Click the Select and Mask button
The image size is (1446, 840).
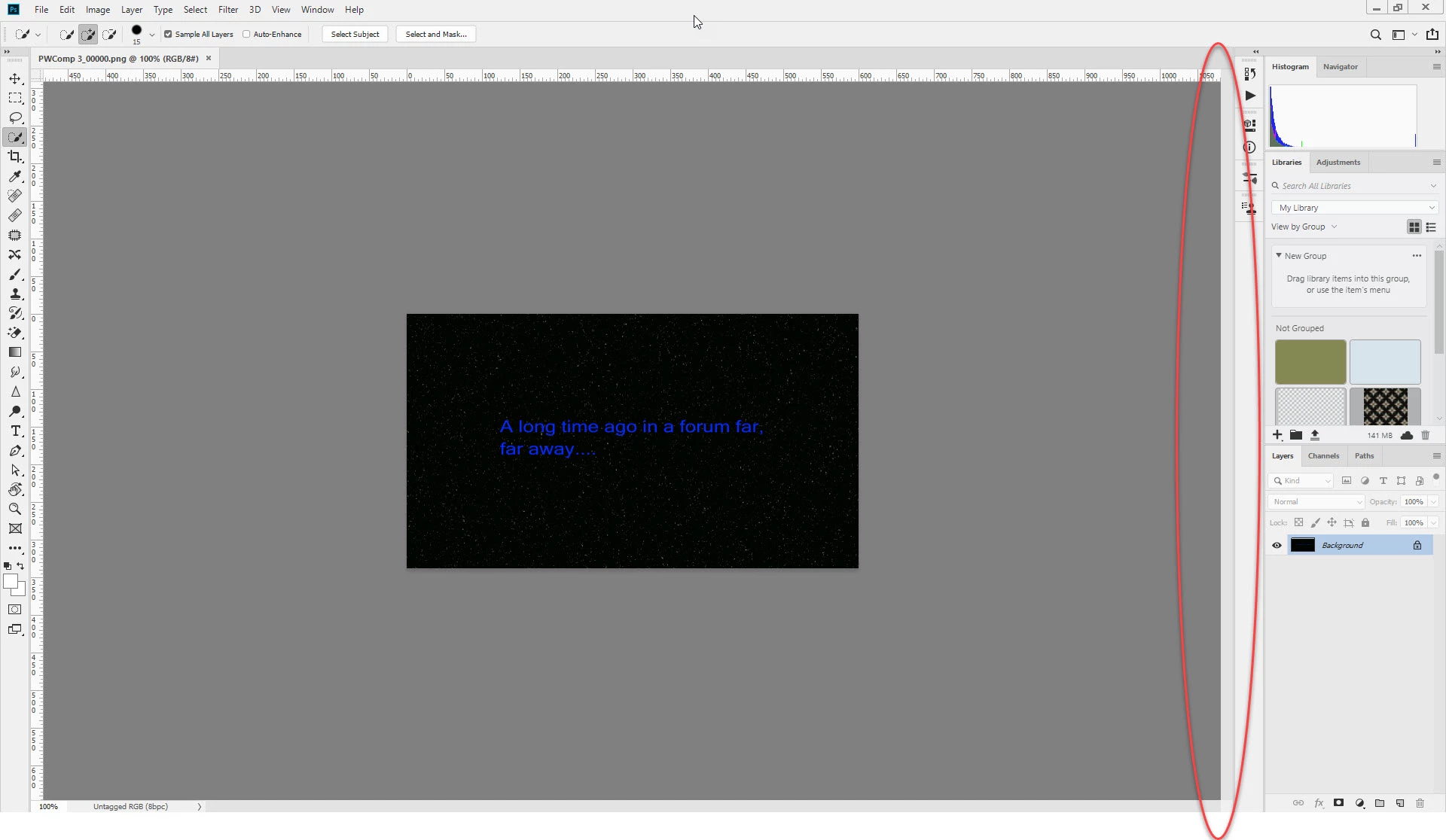[x=435, y=34]
